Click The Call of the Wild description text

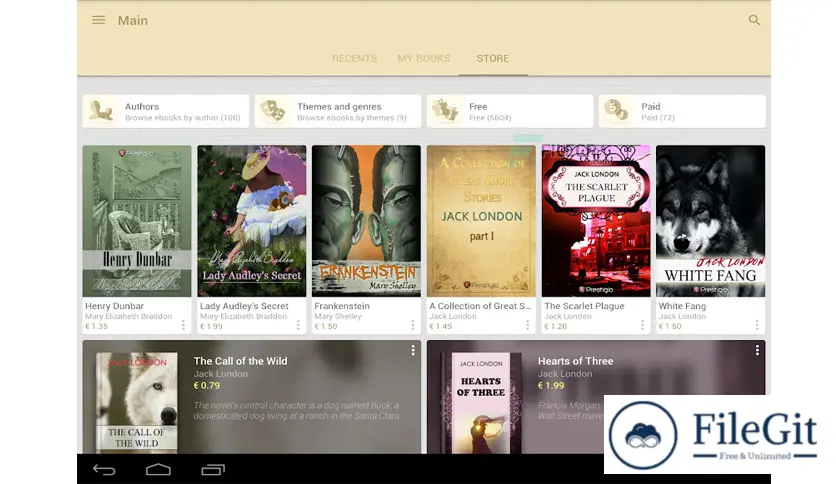tap(298, 410)
